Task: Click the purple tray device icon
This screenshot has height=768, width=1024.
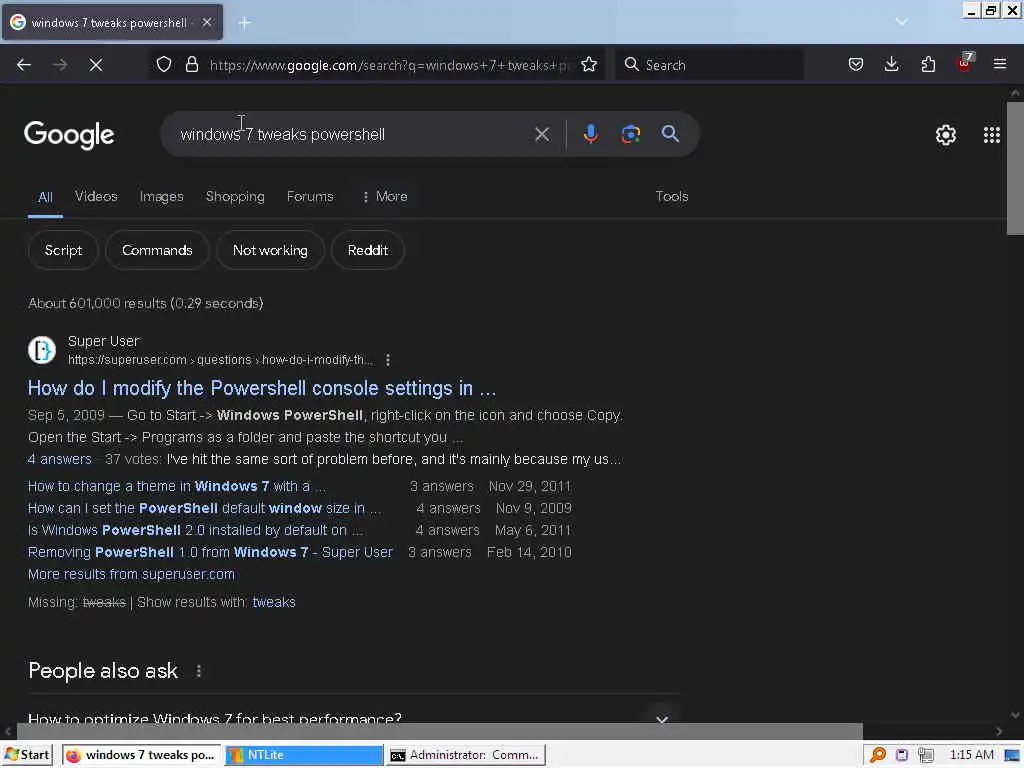Action: pos(902,755)
